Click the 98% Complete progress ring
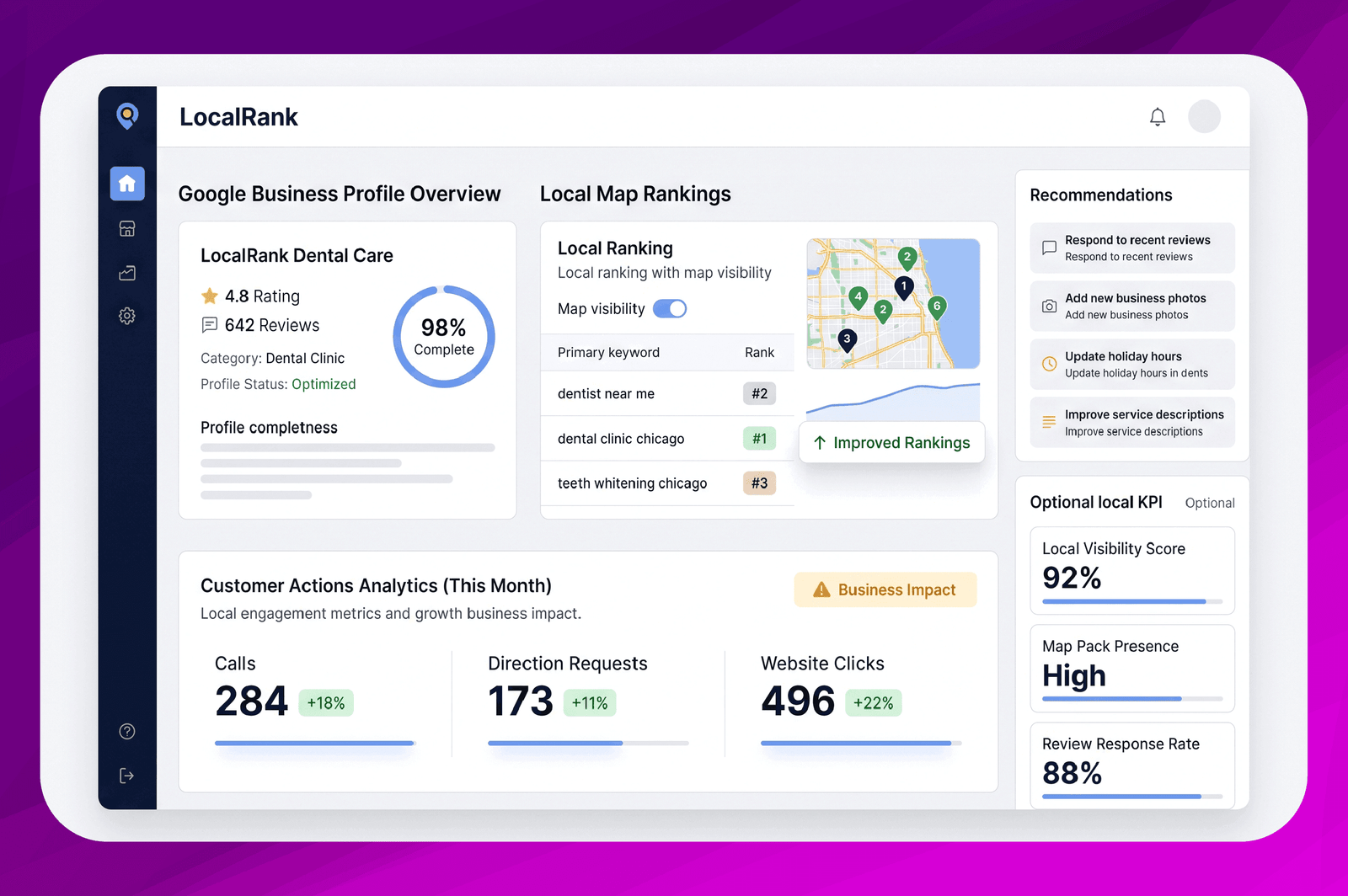This screenshot has height=896, width=1348. point(444,337)
